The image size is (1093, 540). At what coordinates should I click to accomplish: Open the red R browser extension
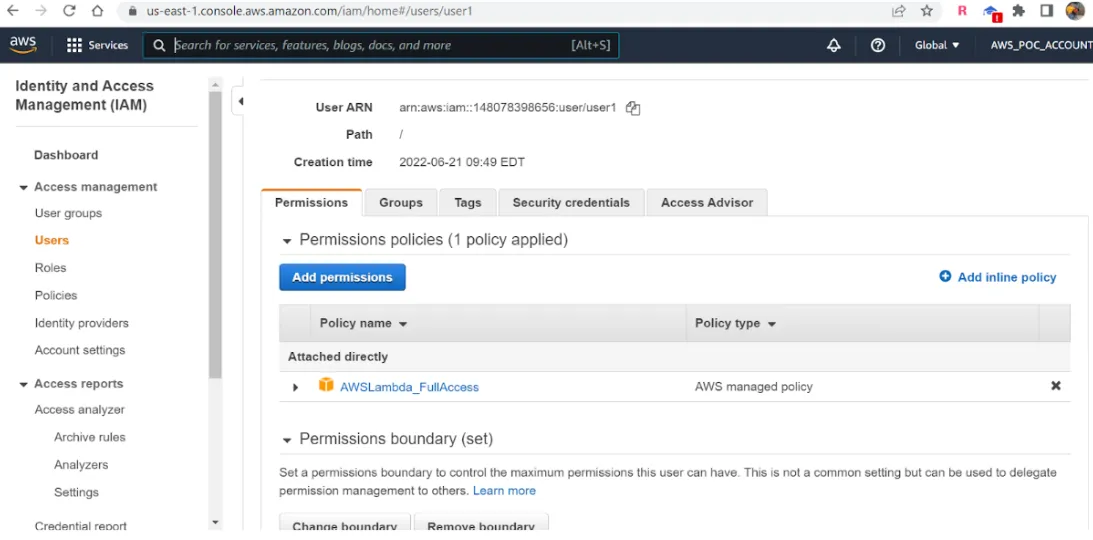click(x=962, y=10)
